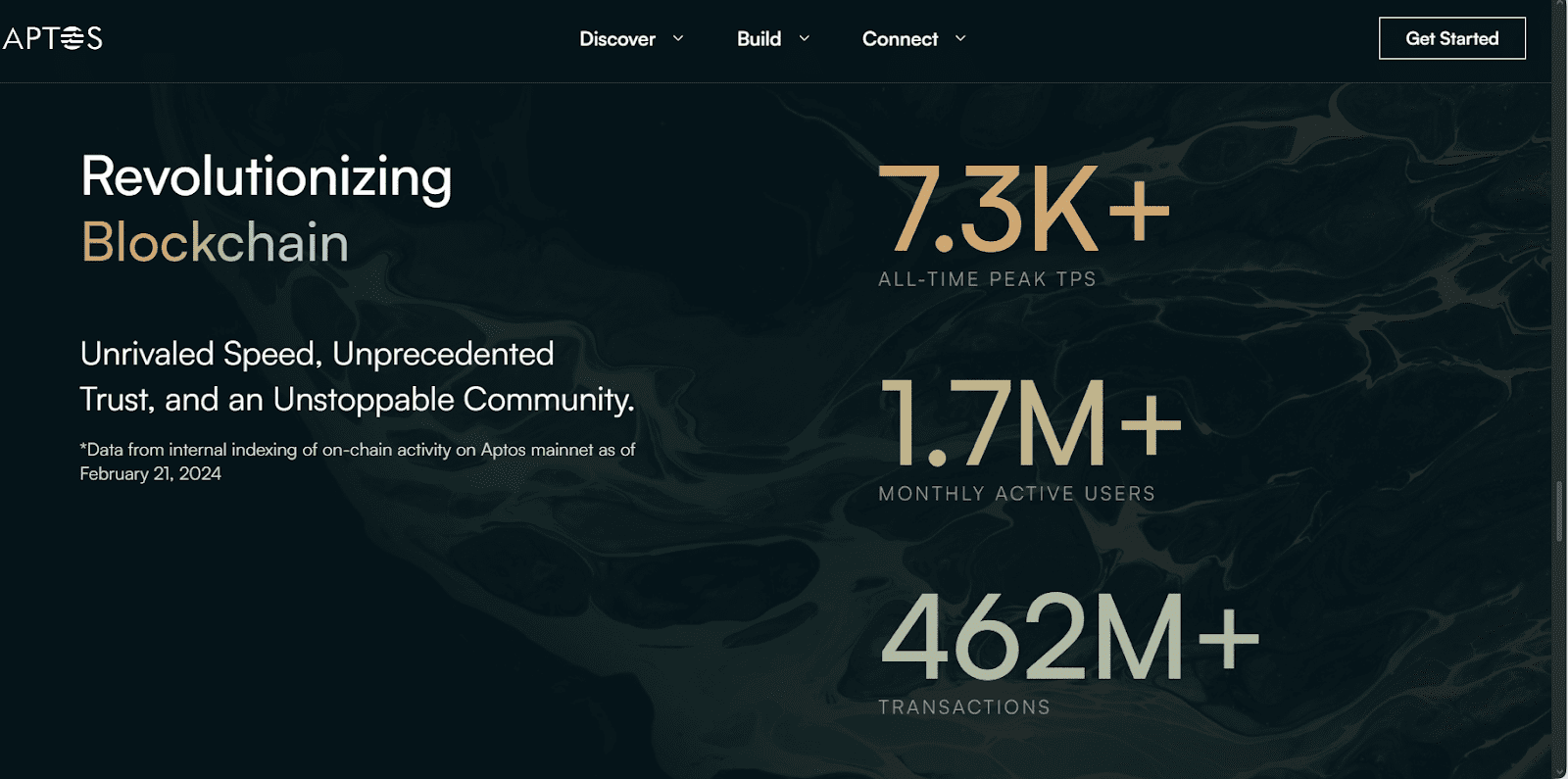Click the Aptos logo
Image resolution: width=1568 pixels, height=779 pixels.
click(52, 38)
